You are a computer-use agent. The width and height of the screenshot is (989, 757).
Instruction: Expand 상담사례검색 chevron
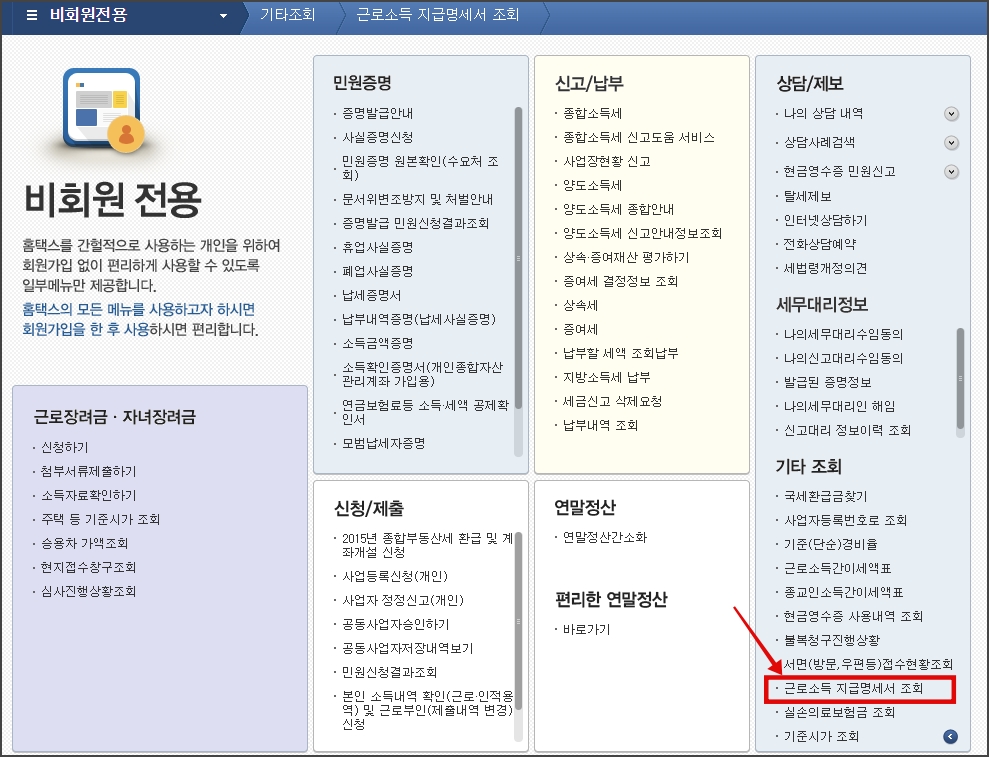pyautogui.click(x=950, y=142)
